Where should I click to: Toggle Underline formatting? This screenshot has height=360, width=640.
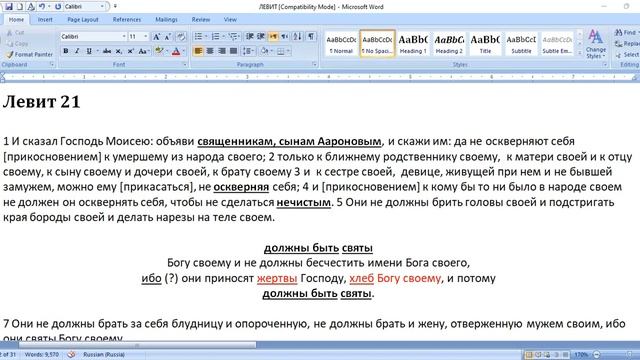coord(89,51)
